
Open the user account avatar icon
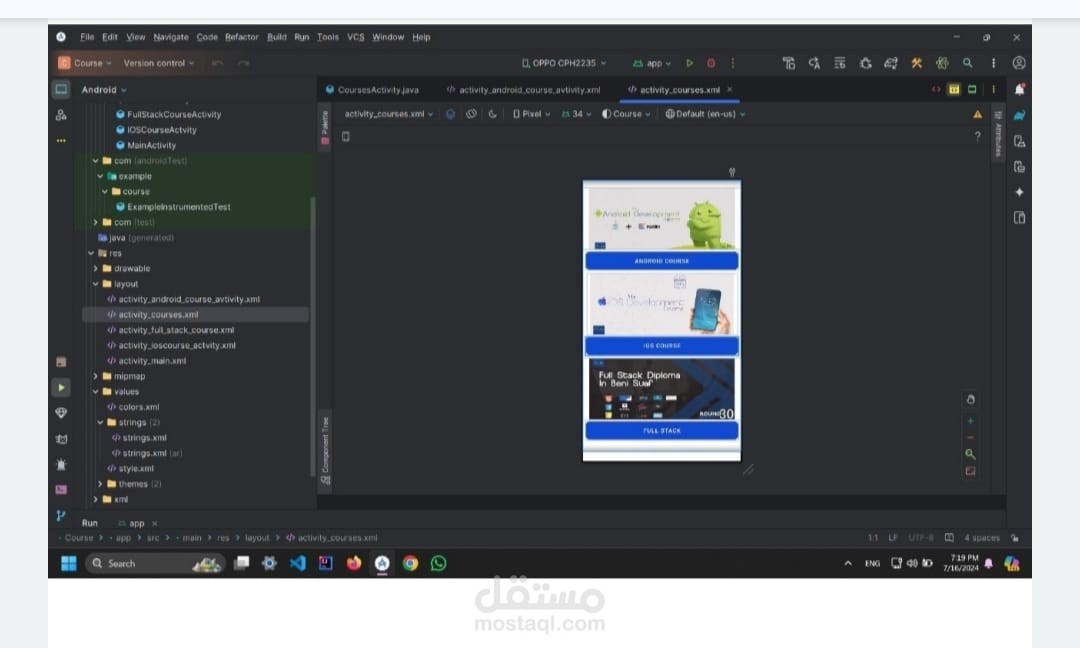tap(1019, 63)
